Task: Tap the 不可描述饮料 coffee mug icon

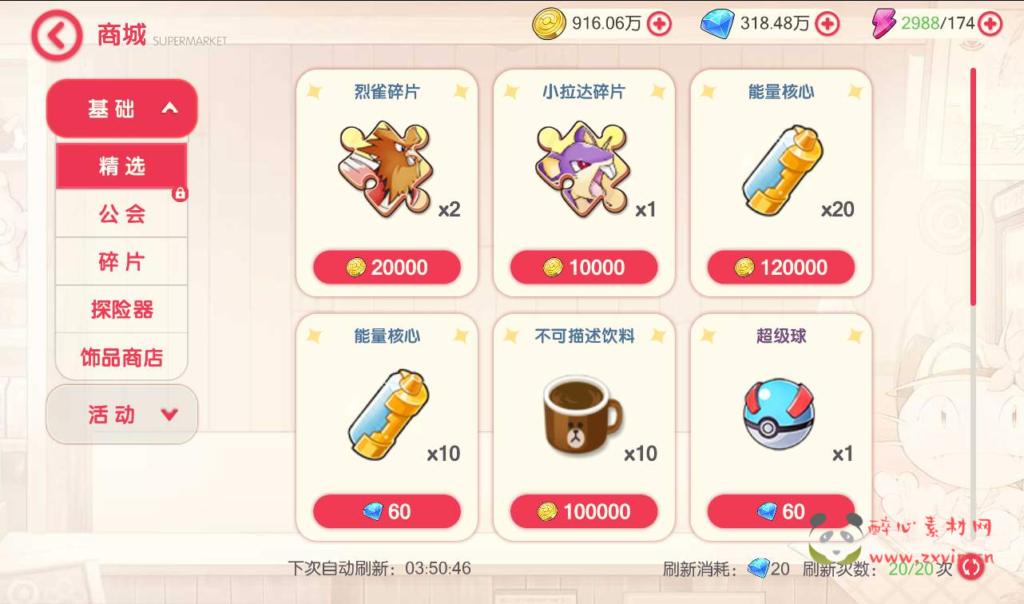Action: click(x=582, y=413)
